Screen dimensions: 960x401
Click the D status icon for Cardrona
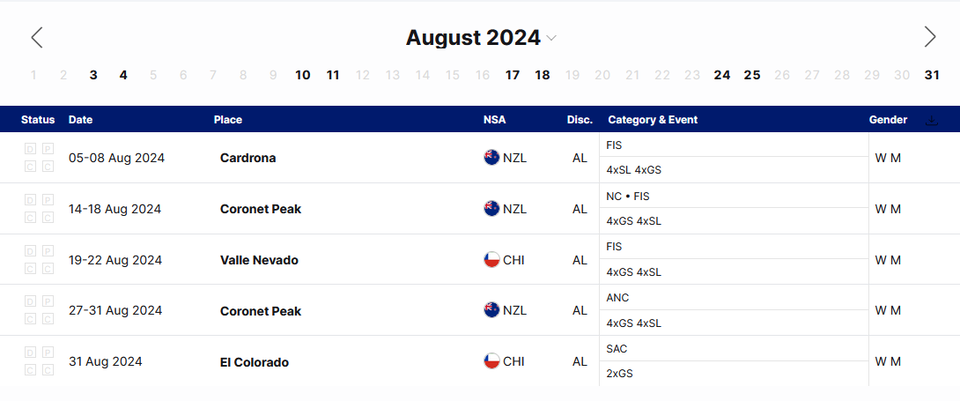point(31,150)
